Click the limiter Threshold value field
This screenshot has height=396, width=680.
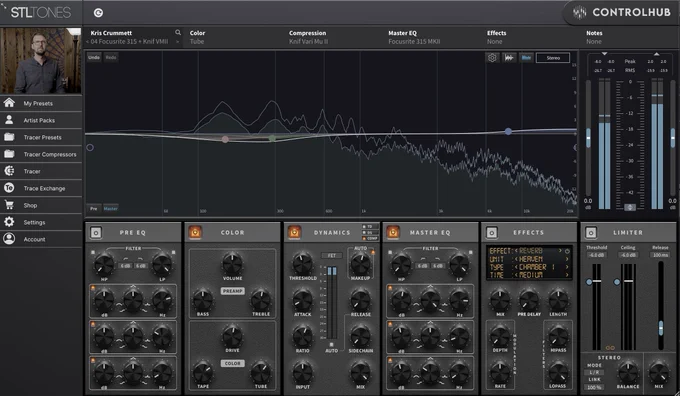[597, 255]
